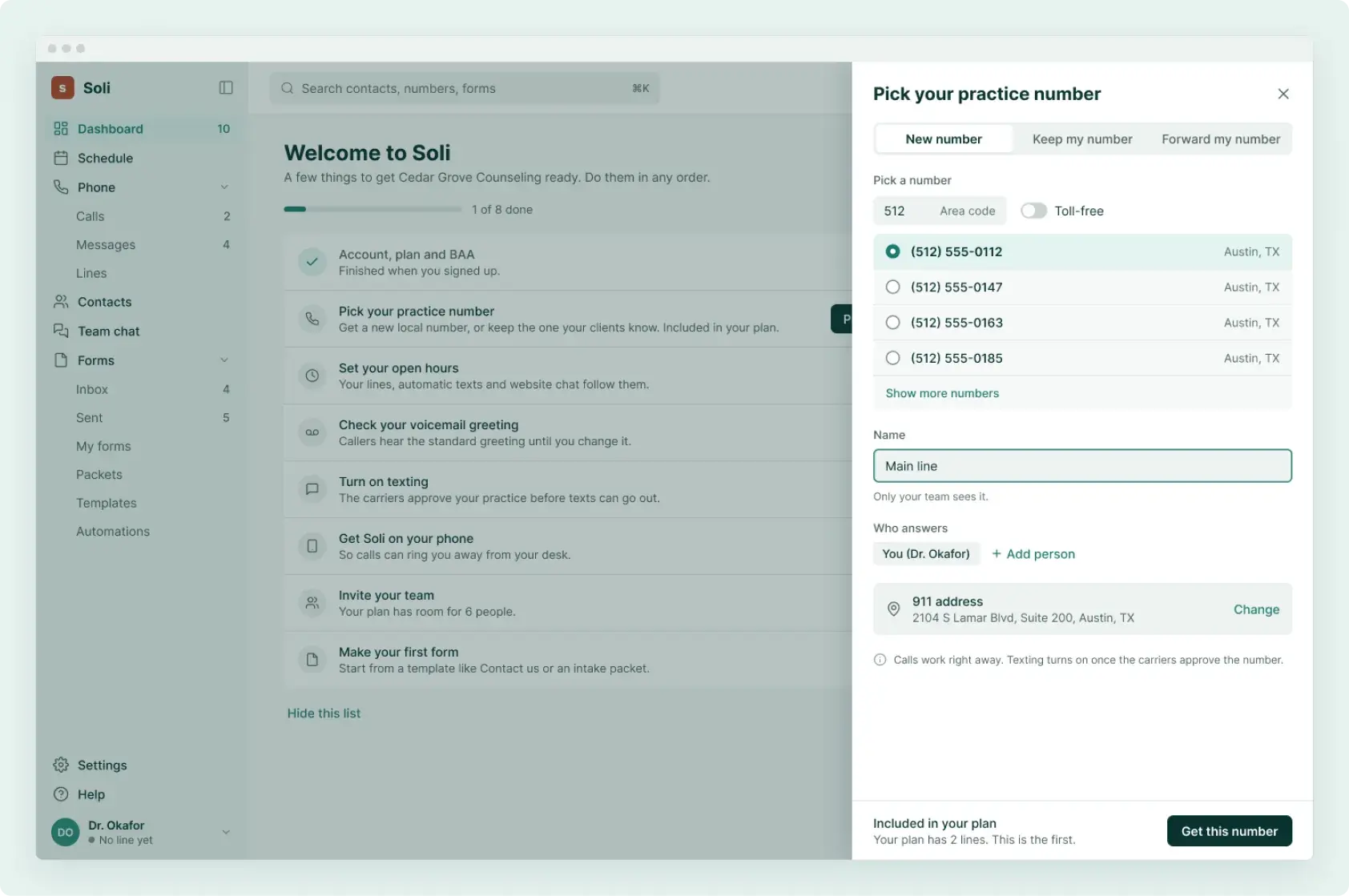Collapse the sidebar with the panel icon
The image size is (1349, 896).
226,88
